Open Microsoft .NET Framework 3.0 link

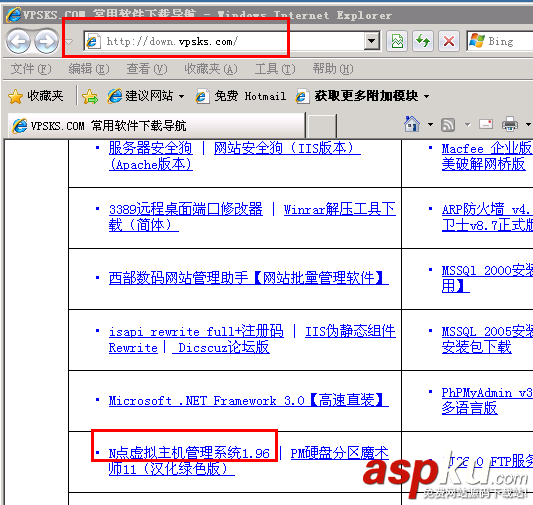click(248, 400)
